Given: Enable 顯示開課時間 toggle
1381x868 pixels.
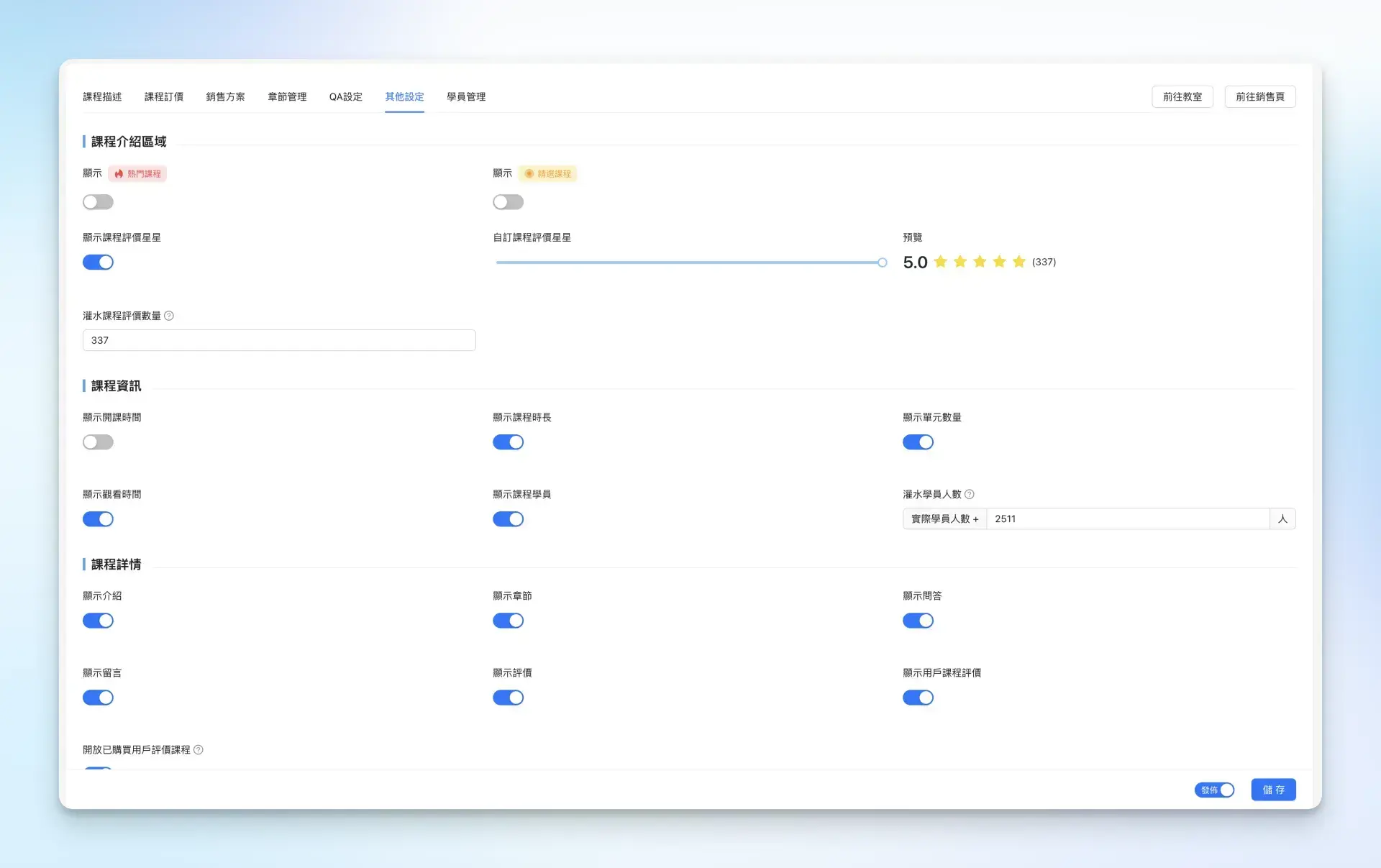Looking at the screenshot, I should tap(98, 442).
